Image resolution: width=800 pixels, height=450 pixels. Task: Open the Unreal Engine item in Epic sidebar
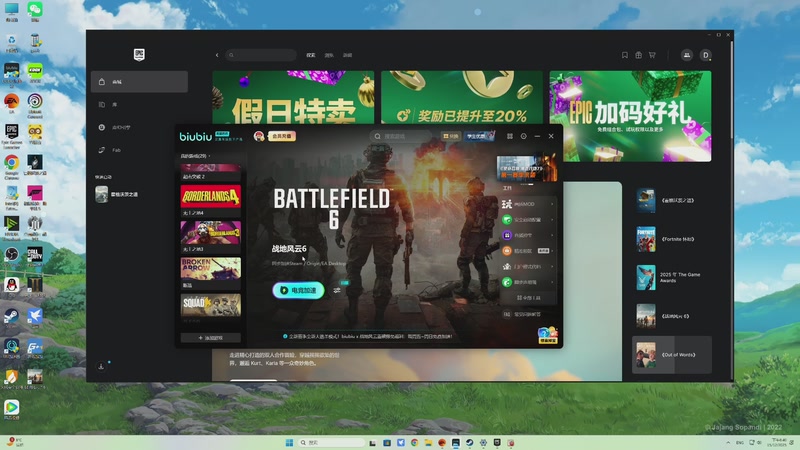point(139,127)
